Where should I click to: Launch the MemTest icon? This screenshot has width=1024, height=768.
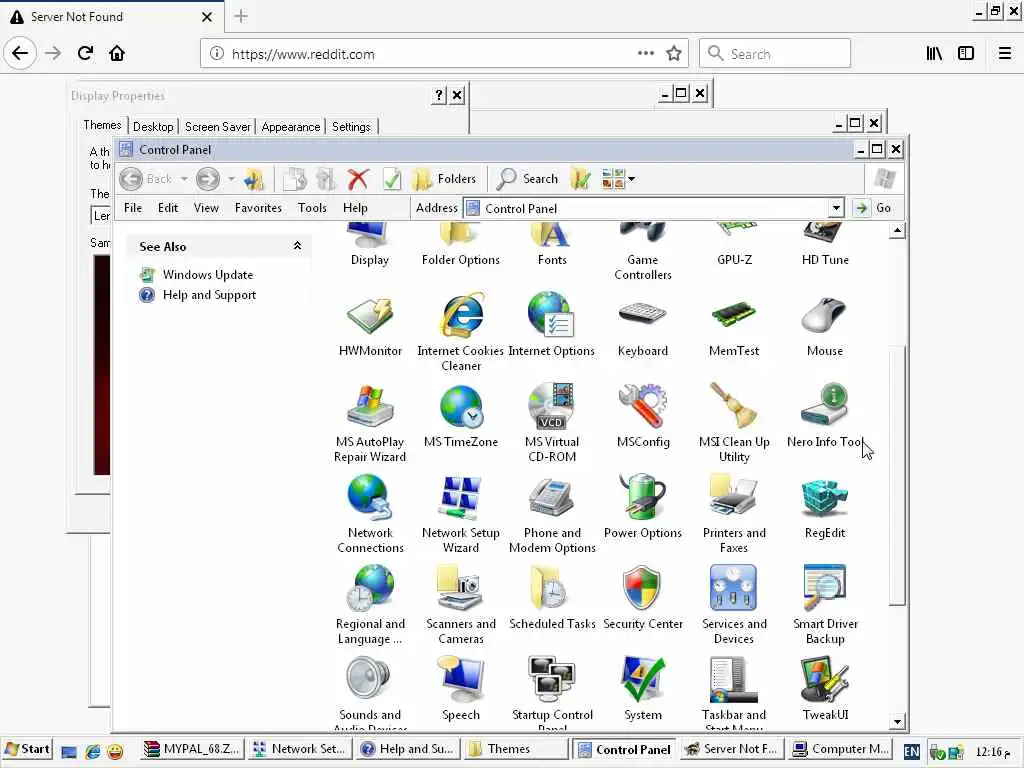[x=733, y=327]
